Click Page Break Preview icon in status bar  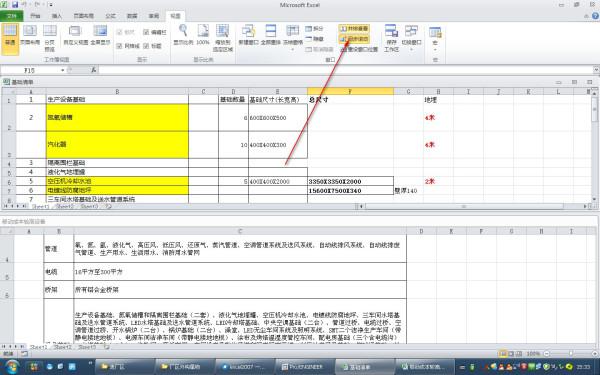coord(518,354)
